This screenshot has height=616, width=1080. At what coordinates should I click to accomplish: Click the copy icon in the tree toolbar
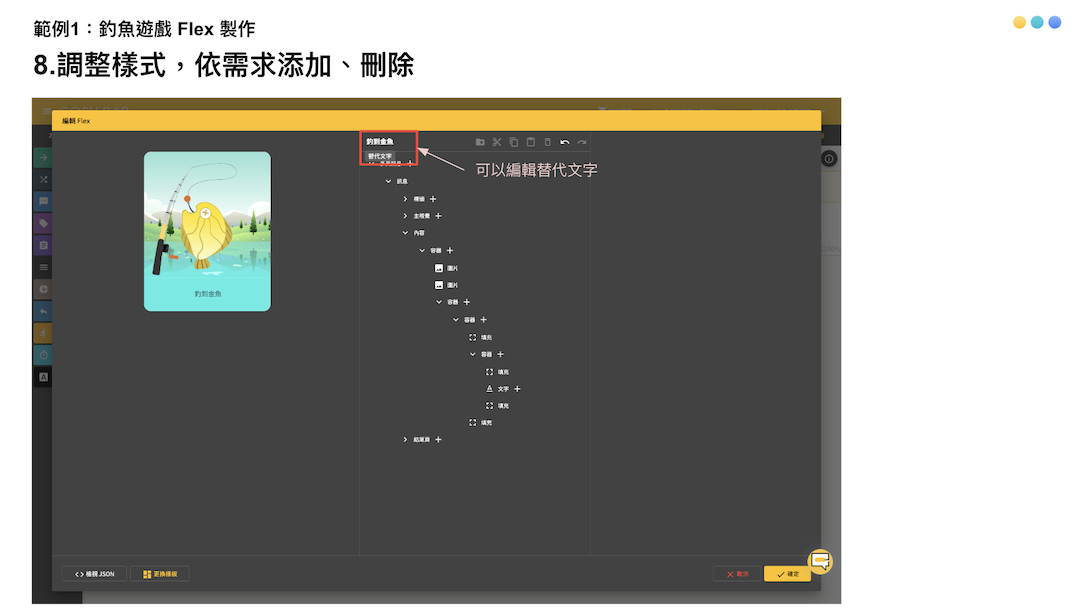(514, 142)
